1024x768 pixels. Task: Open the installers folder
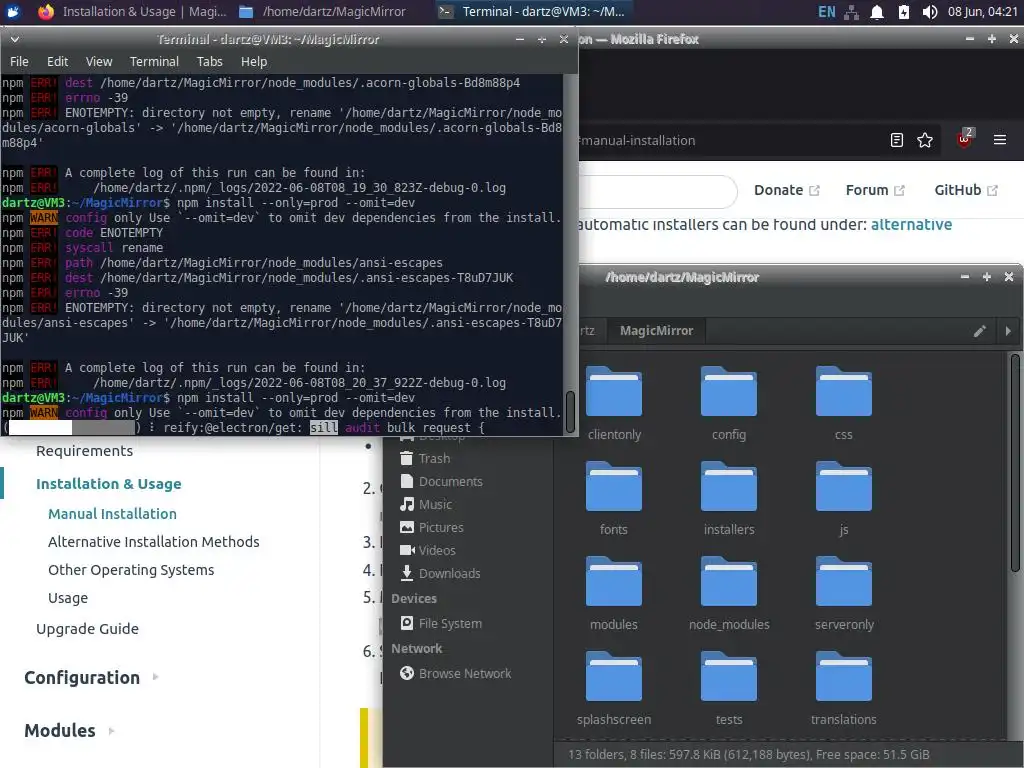[x=729, y=498]
